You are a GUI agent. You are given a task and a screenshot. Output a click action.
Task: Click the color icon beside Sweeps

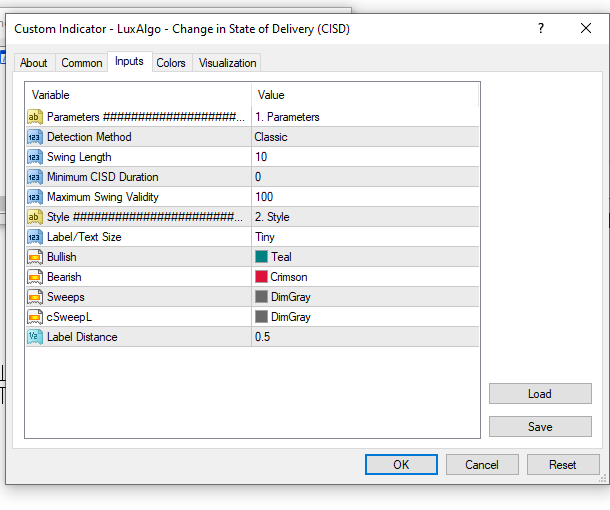(x=34, y=297)
